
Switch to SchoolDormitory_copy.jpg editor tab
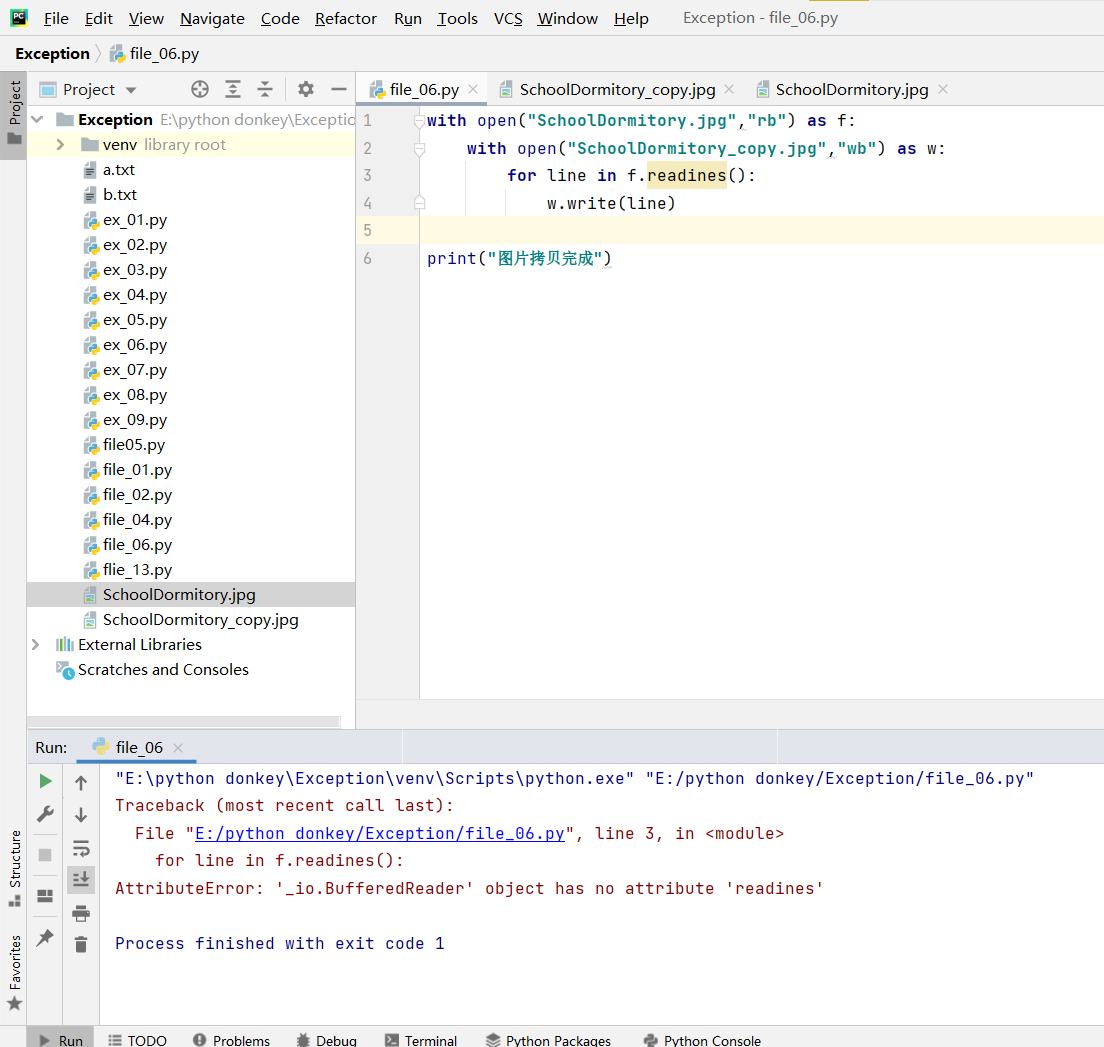point(617,89)
